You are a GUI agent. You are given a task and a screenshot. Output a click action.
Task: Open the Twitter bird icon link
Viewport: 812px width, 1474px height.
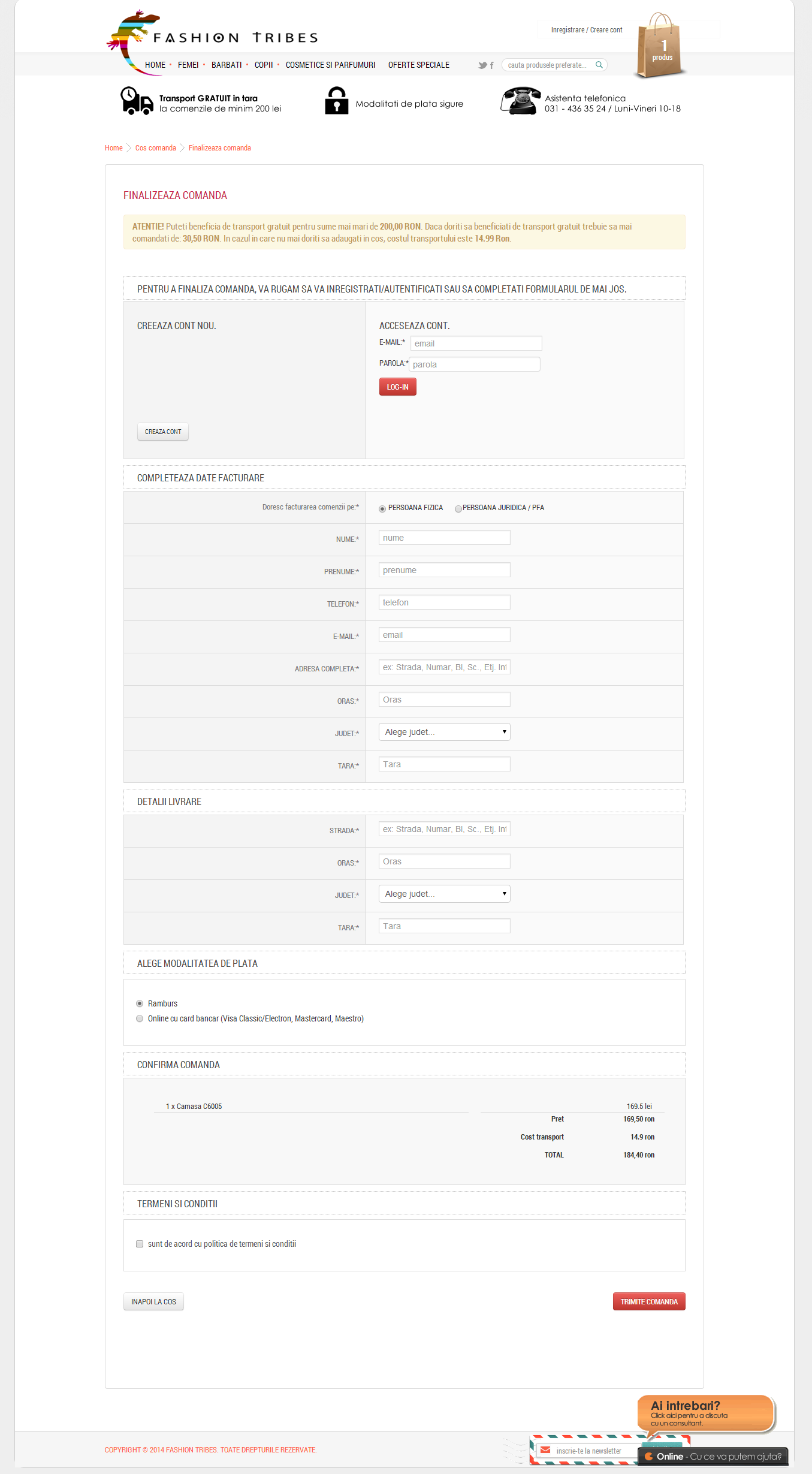[482, 65]
